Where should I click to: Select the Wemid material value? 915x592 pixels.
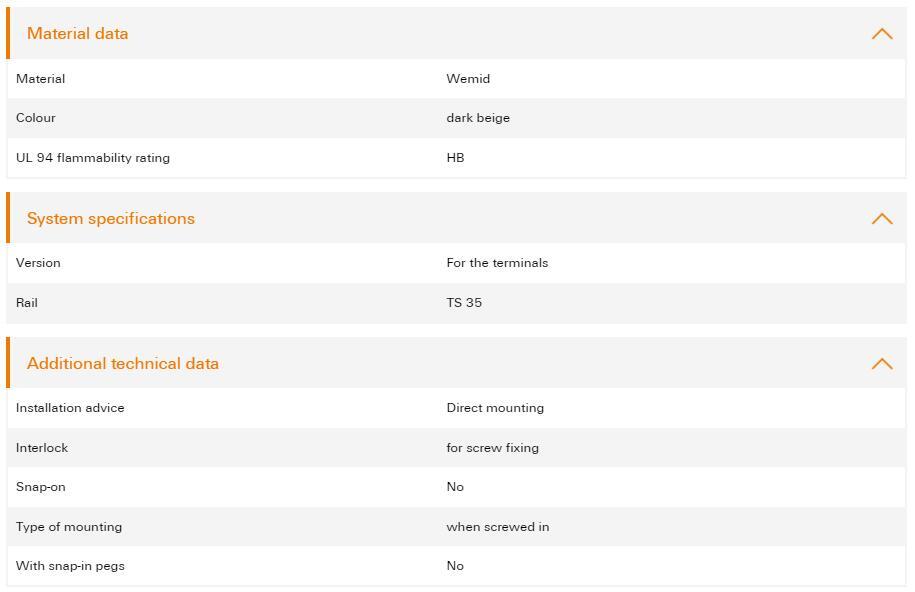468,79
